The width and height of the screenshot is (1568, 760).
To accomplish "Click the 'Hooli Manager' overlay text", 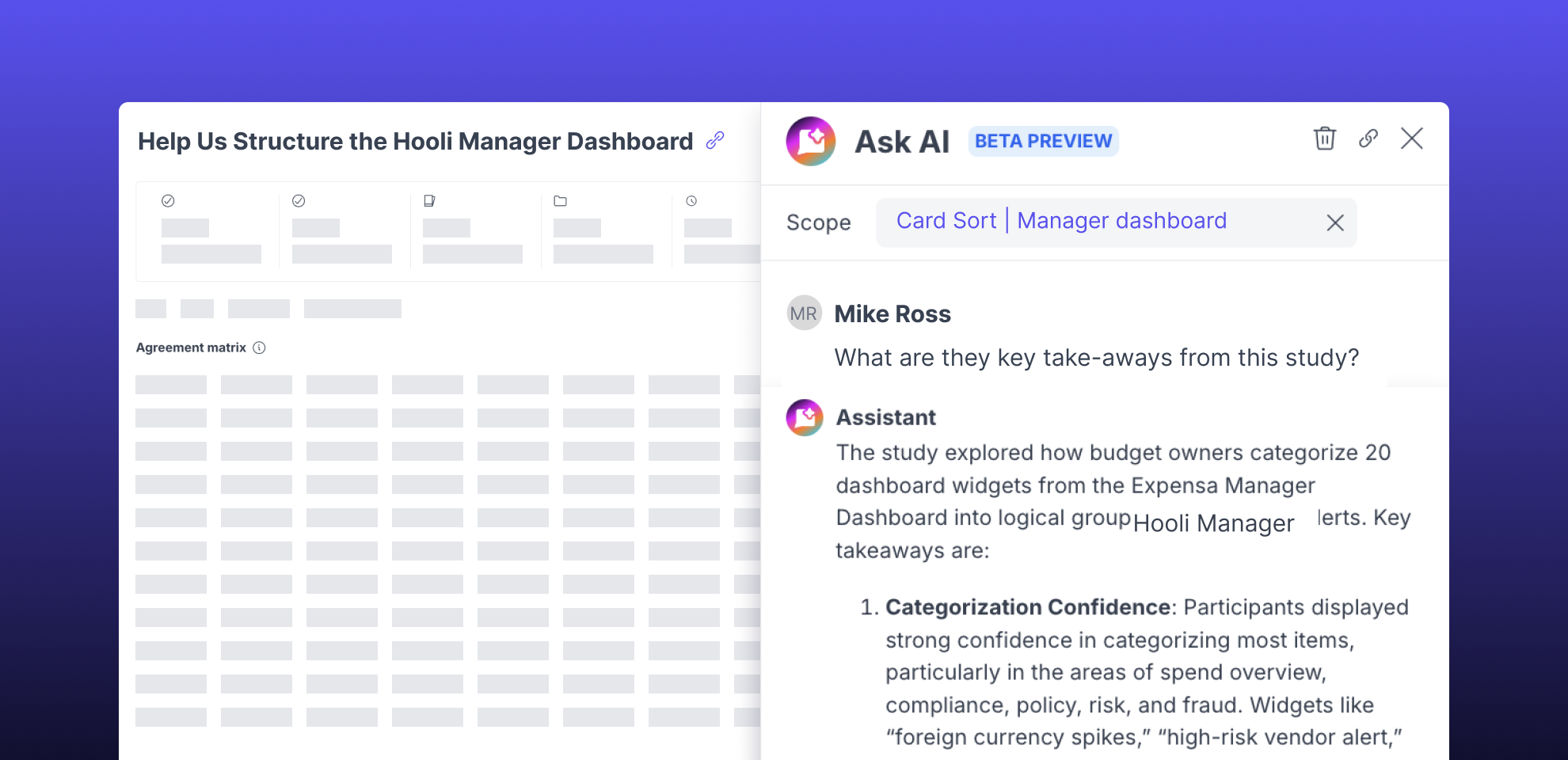I will pos(1213,523).
